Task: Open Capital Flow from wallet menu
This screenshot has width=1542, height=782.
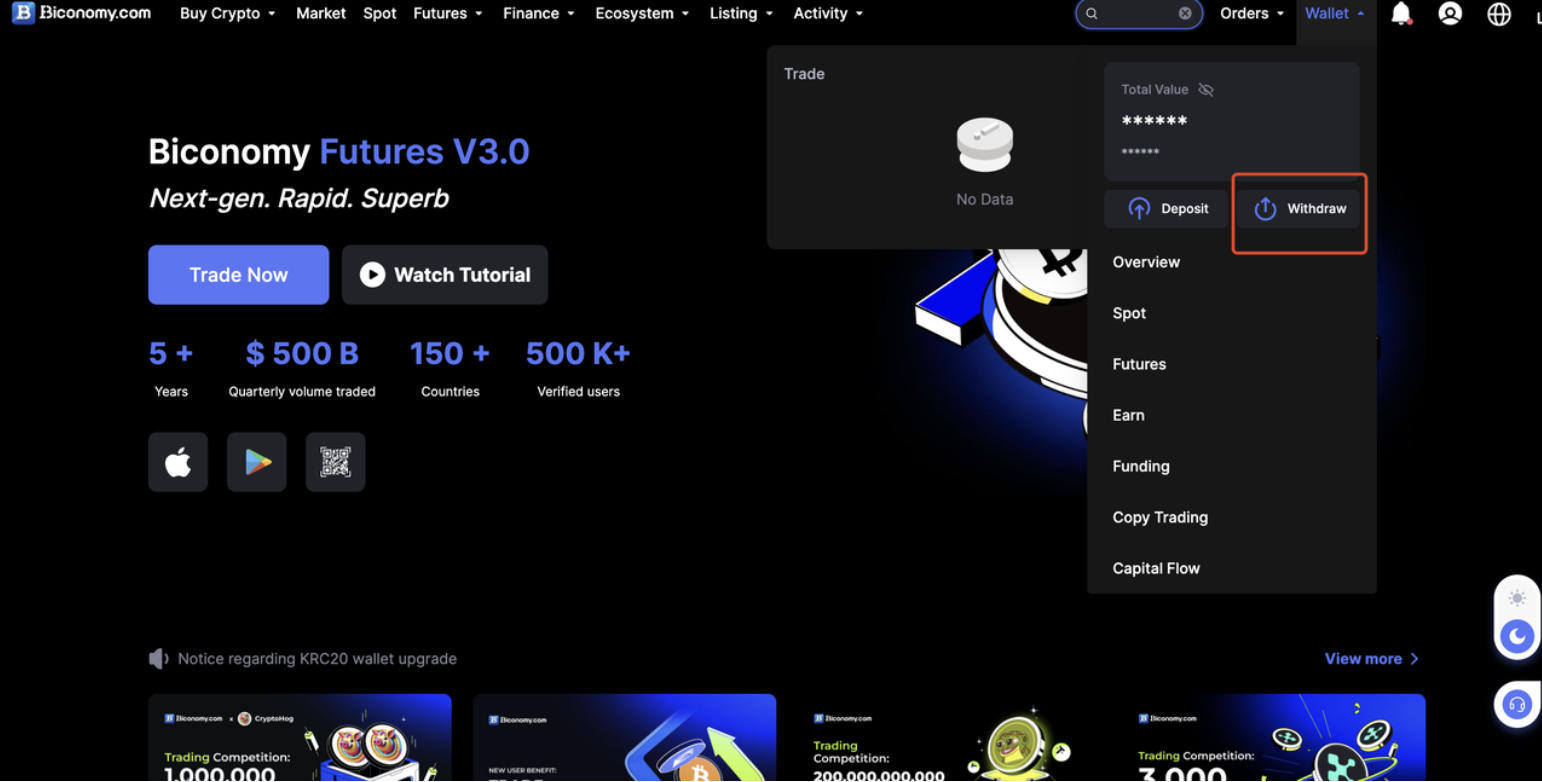Action: tap(1156, 568)
